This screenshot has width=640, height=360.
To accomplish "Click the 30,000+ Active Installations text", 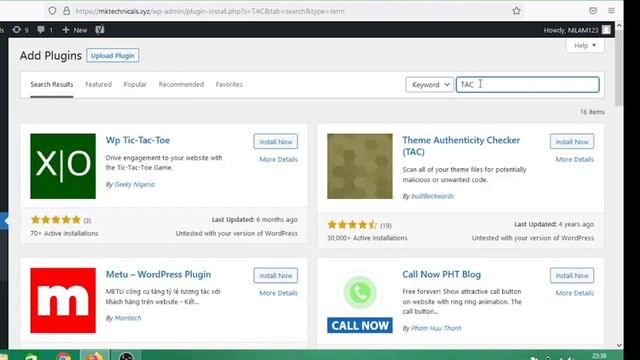I will (367, 238).
